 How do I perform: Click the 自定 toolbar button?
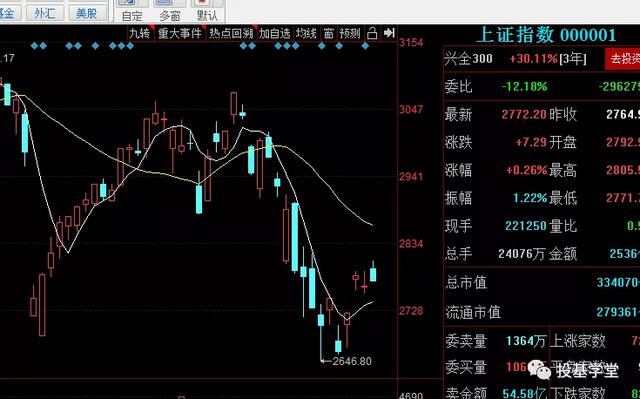(132, 10)
